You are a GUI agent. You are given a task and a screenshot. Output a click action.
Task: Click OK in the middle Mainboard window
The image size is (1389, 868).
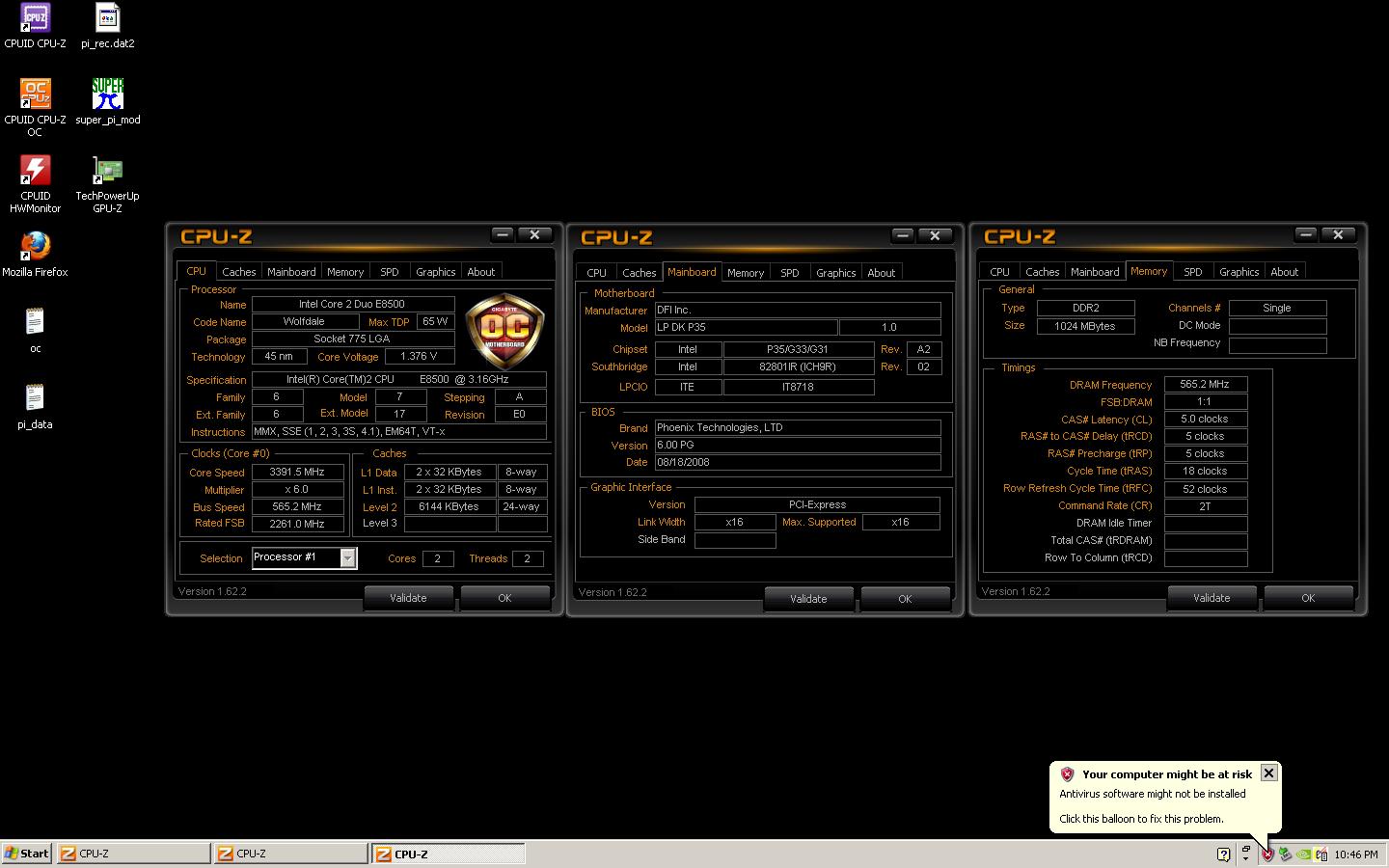click(905, 599)
